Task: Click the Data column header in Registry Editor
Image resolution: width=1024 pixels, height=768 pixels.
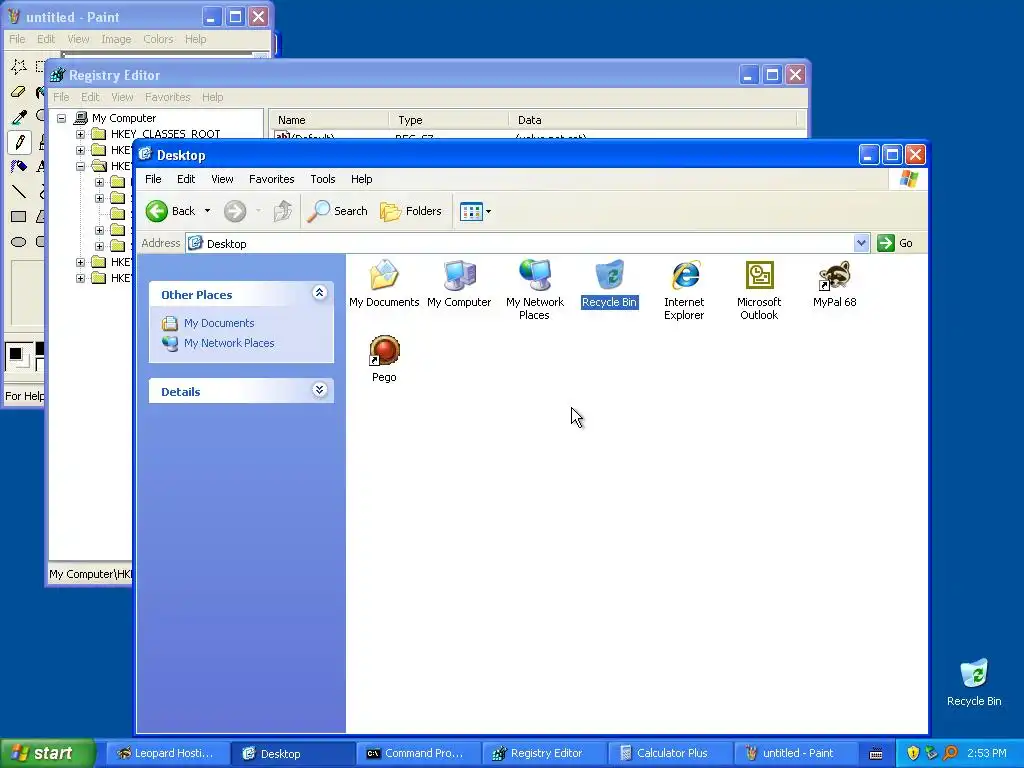Action: (x=652, y=120)
